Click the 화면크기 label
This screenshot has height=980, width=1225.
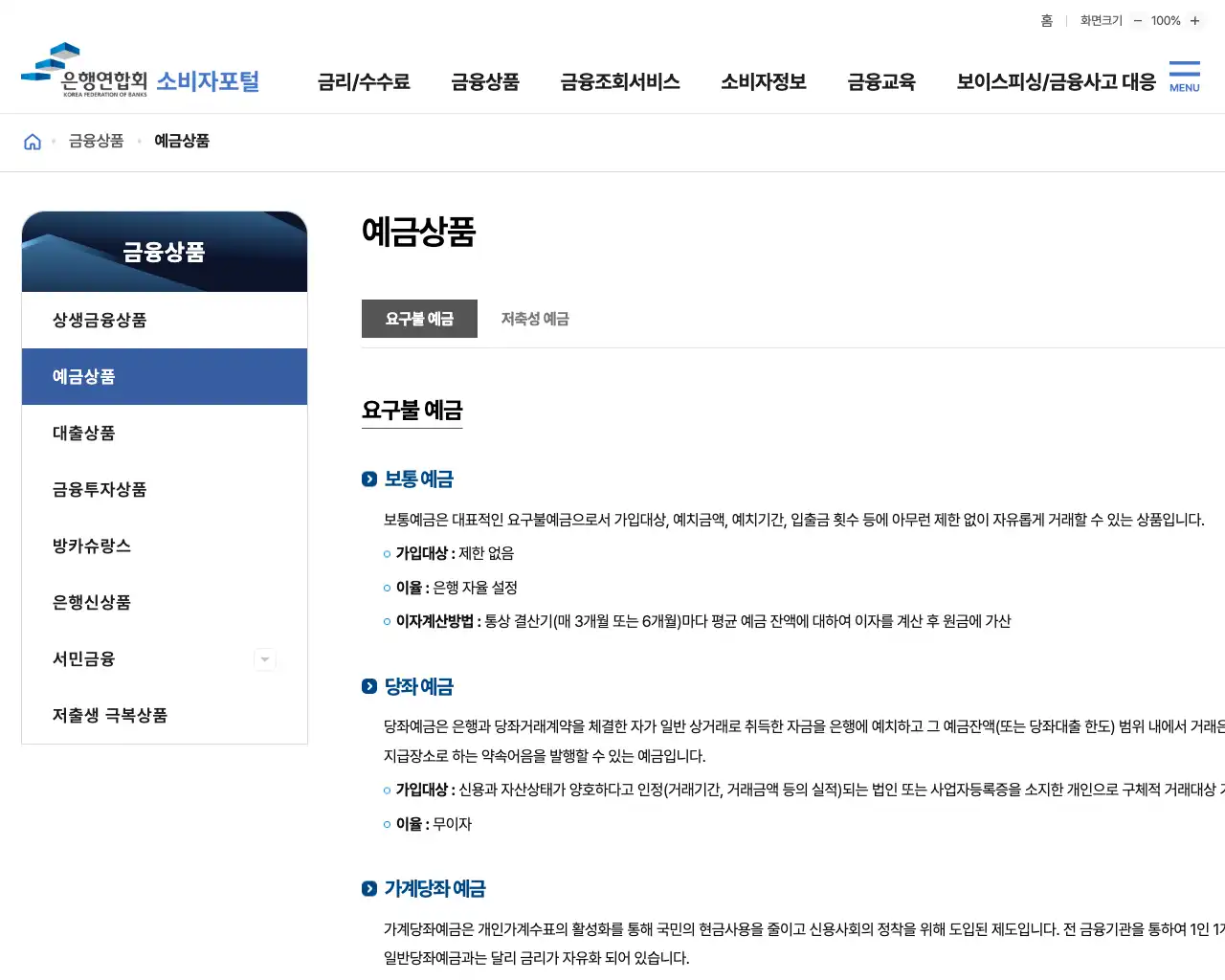(x=1102, y=21)
